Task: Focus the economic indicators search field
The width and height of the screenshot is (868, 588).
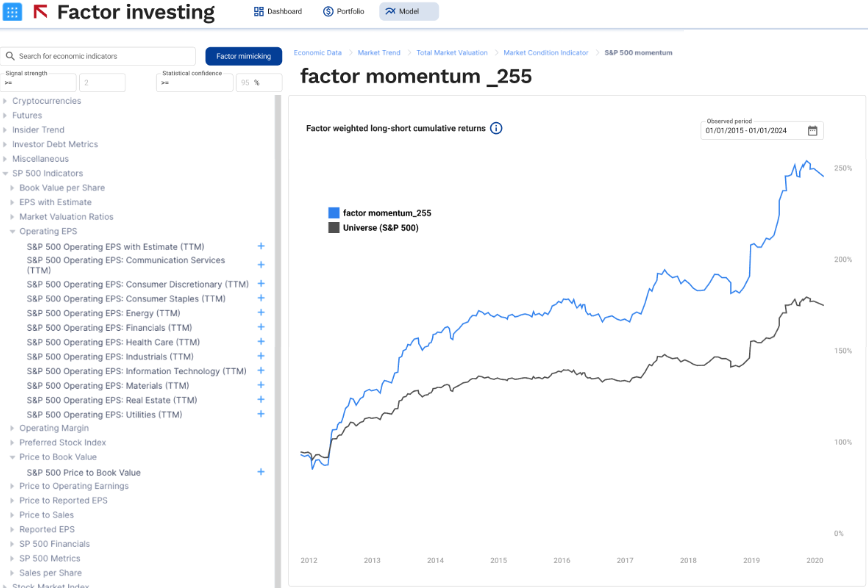Action: [105, 56]
